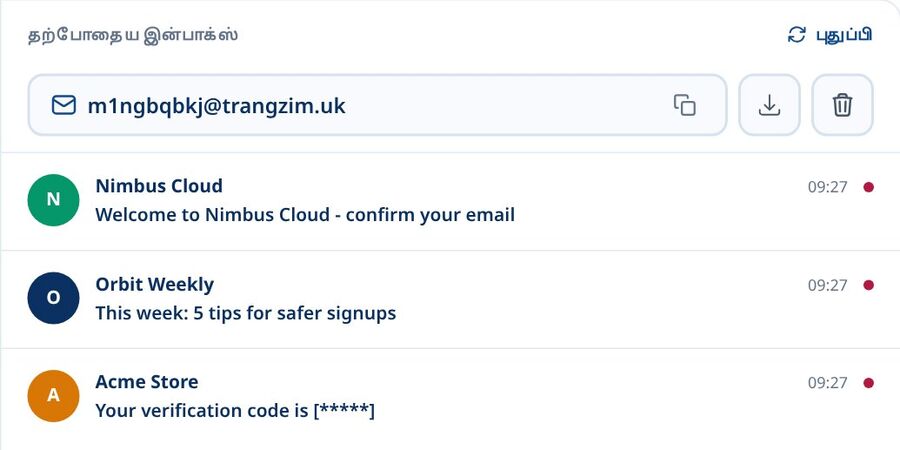Click unread dot on Acme Store email

pyautogui.click(x=868, y=383)
